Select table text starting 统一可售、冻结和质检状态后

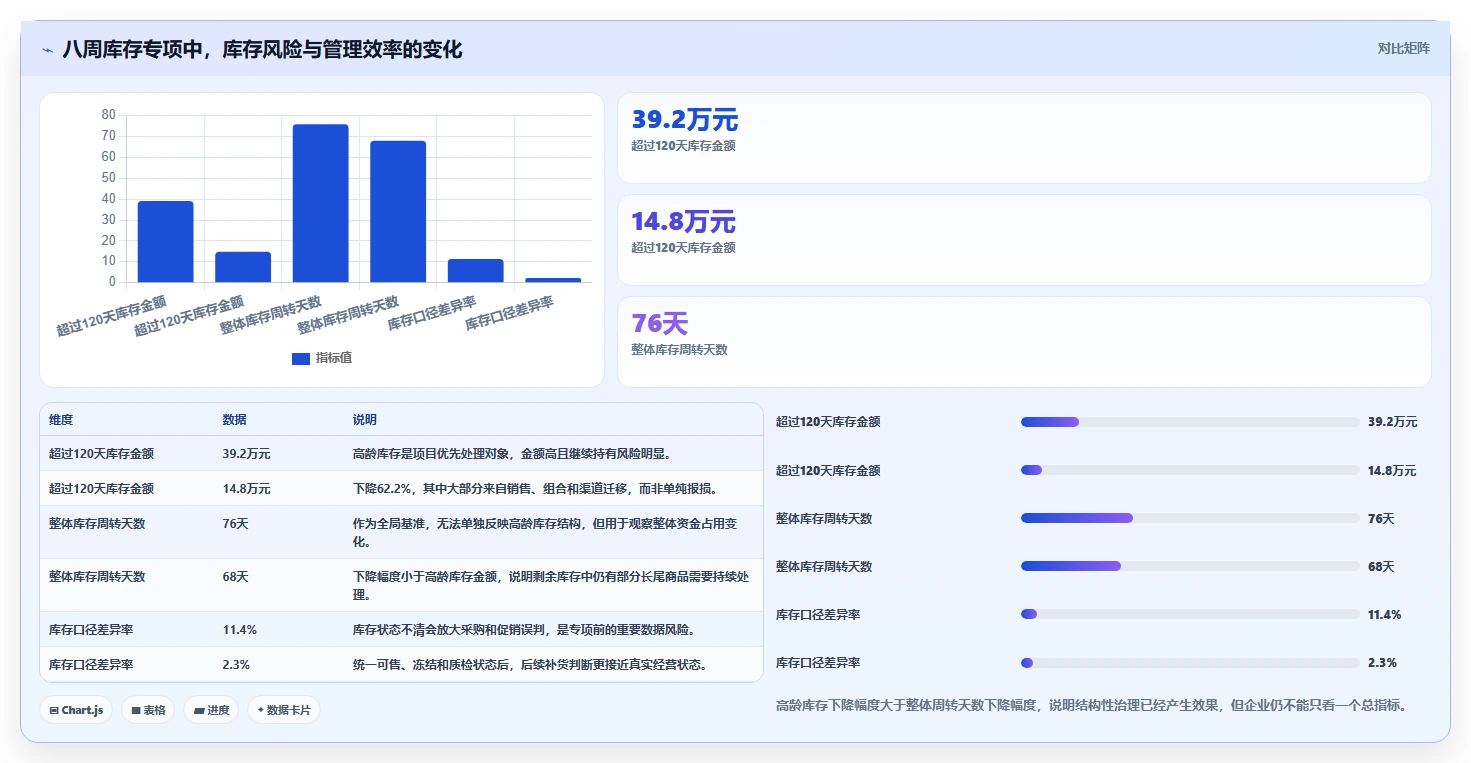532,665
